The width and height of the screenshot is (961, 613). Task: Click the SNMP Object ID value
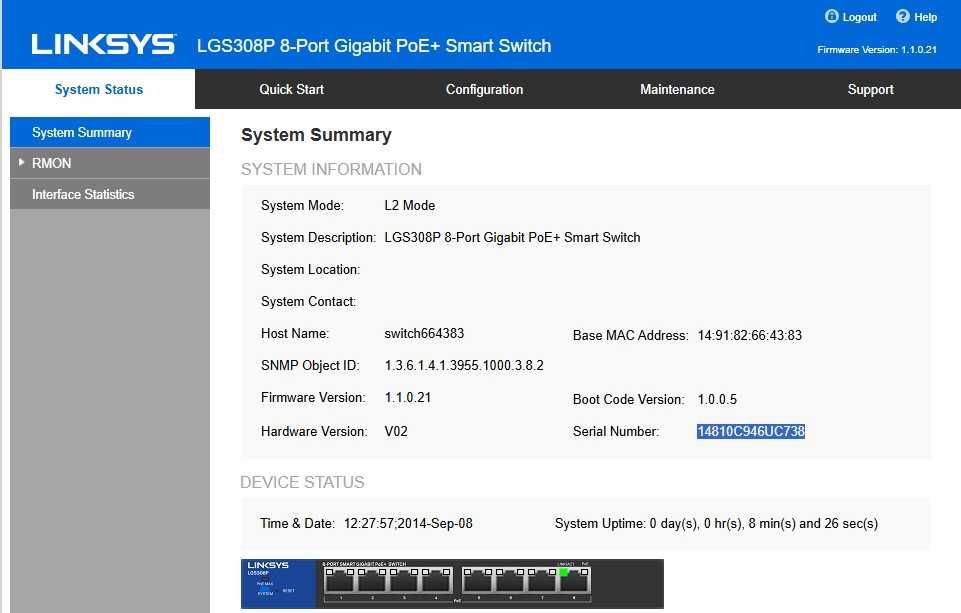(x=464, y=365)
